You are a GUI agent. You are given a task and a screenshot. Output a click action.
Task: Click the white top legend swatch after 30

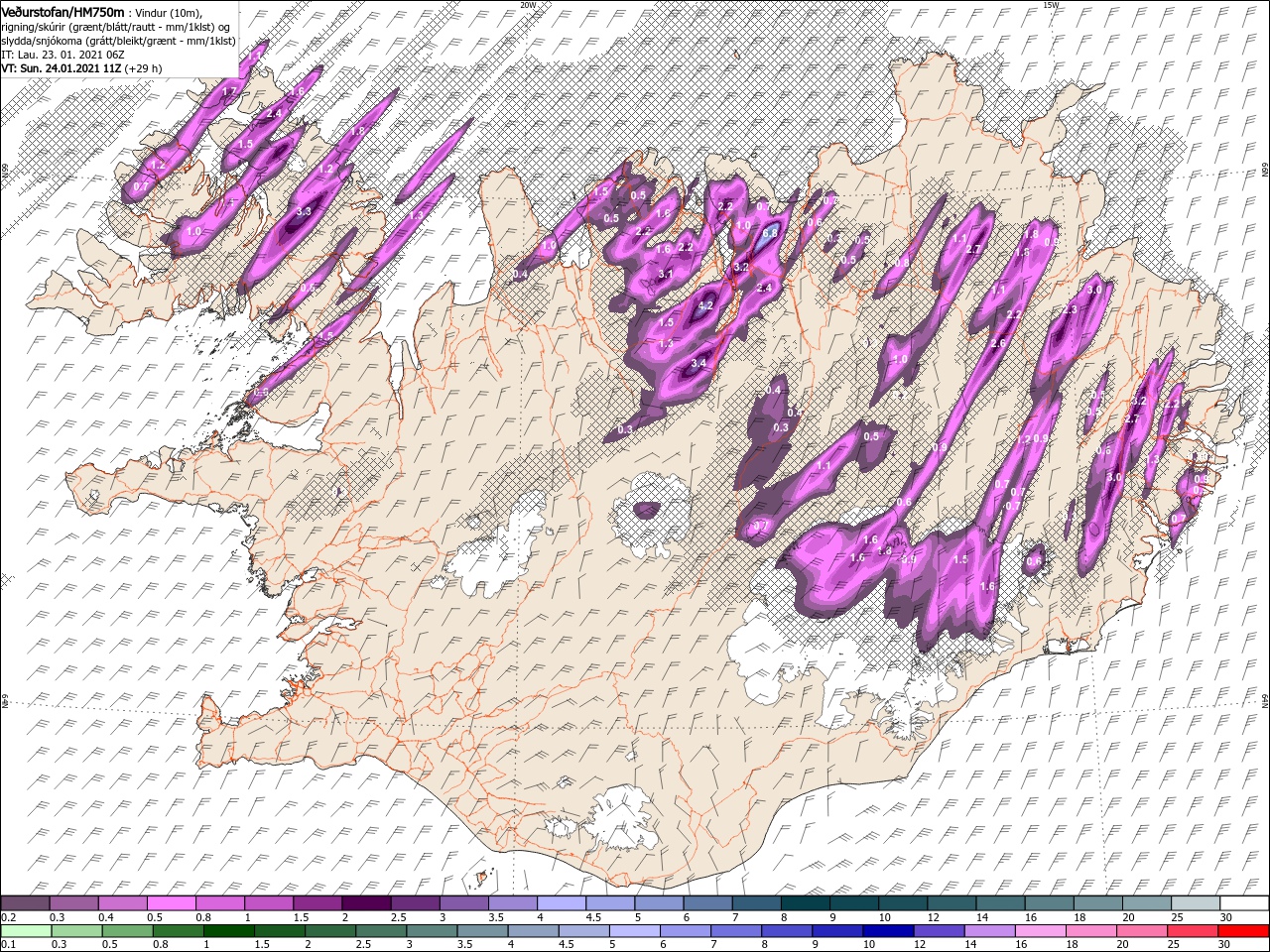coord(1243,903)
